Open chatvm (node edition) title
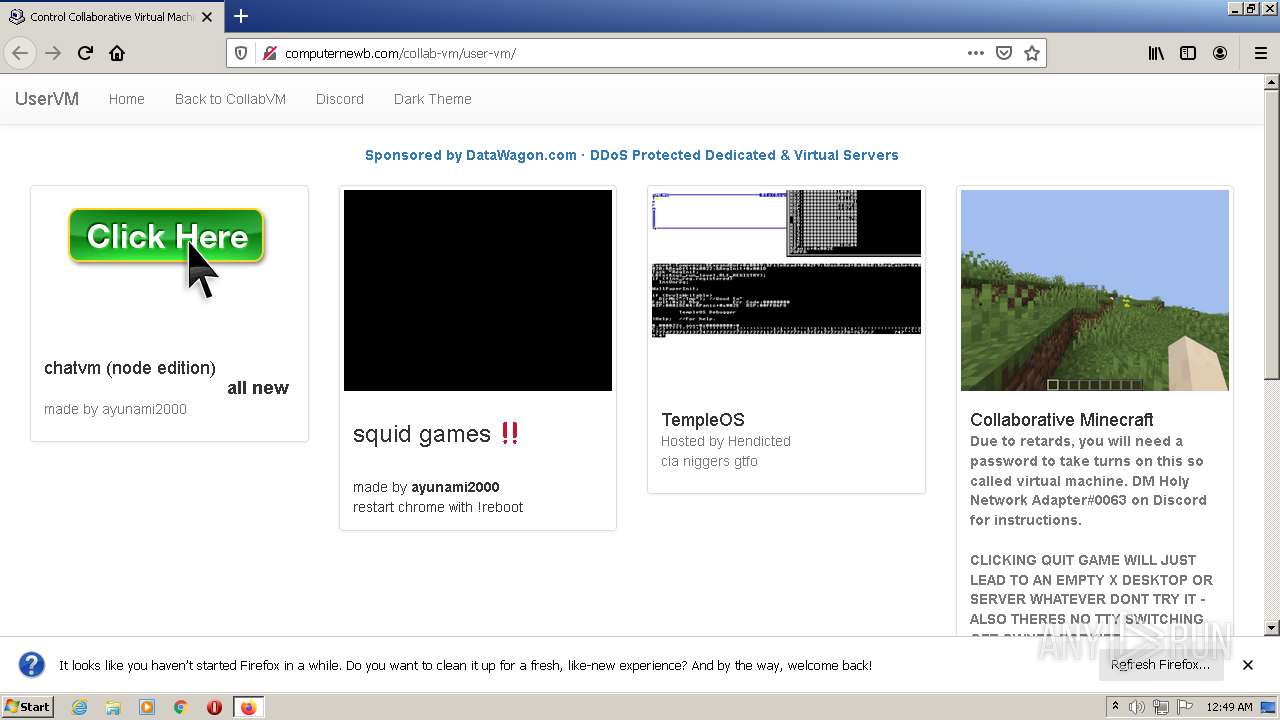 coord(130,368)
